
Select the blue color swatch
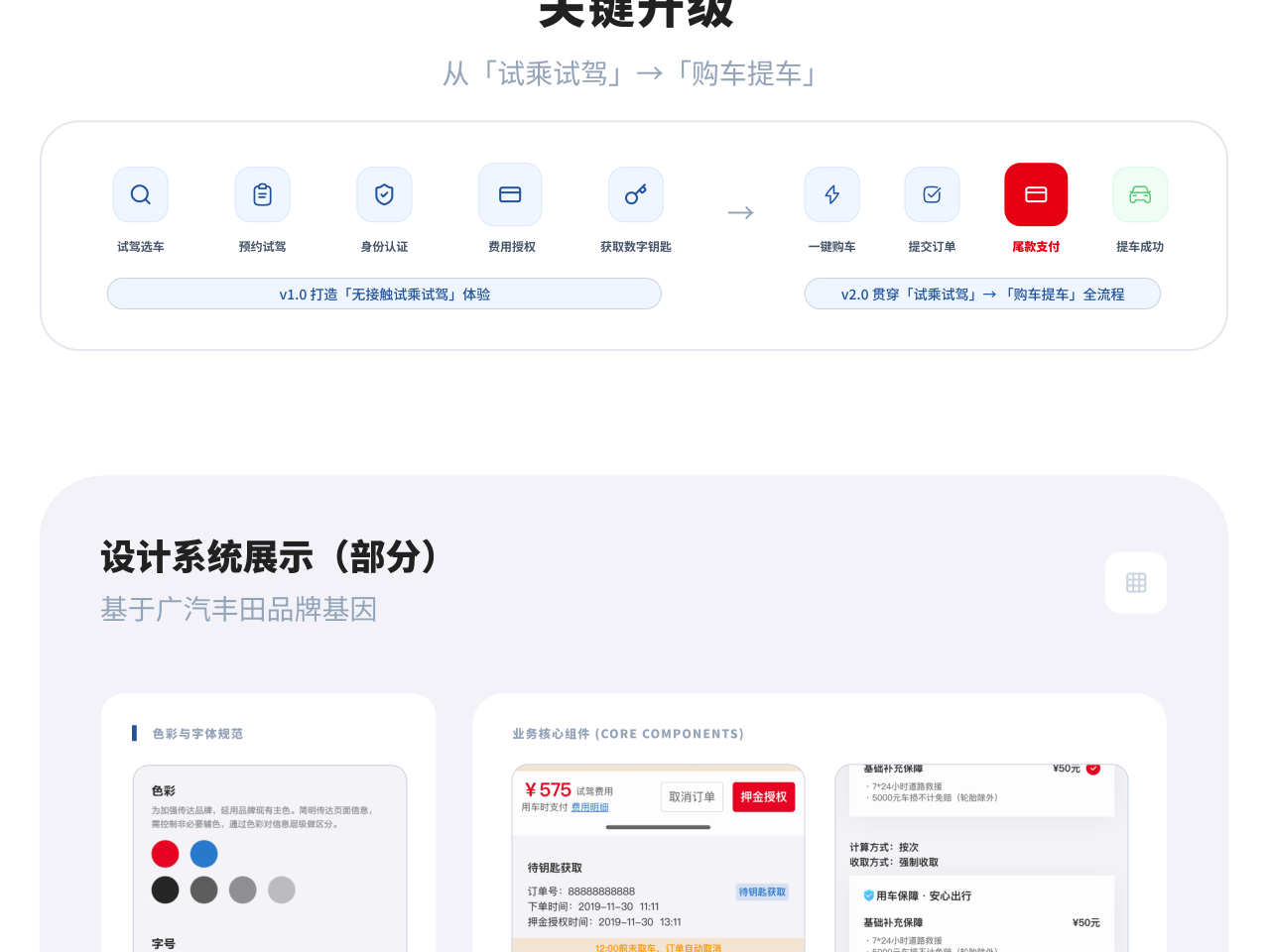(x=204, y=854)
